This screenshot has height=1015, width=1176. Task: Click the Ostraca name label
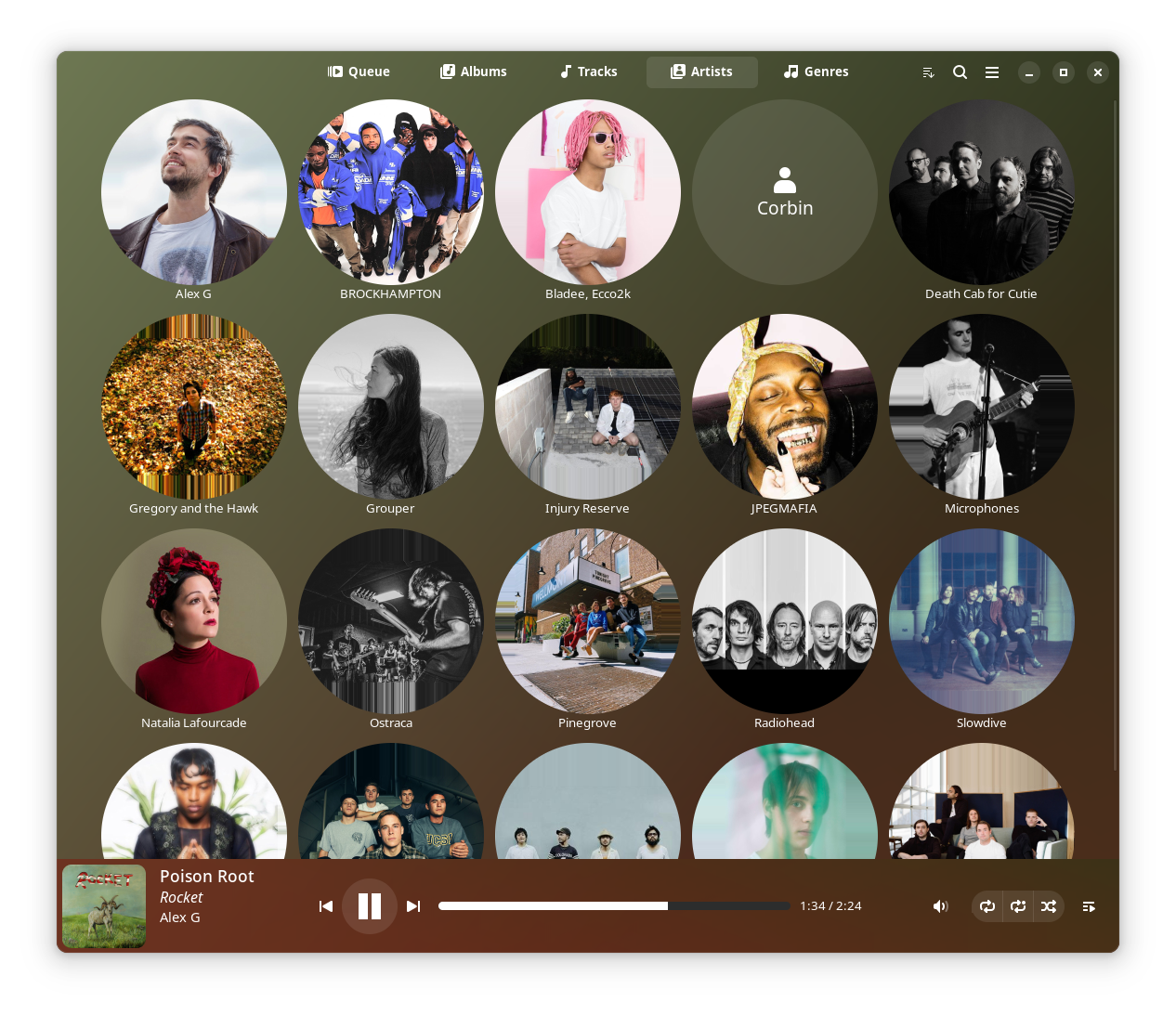(391, 723)
